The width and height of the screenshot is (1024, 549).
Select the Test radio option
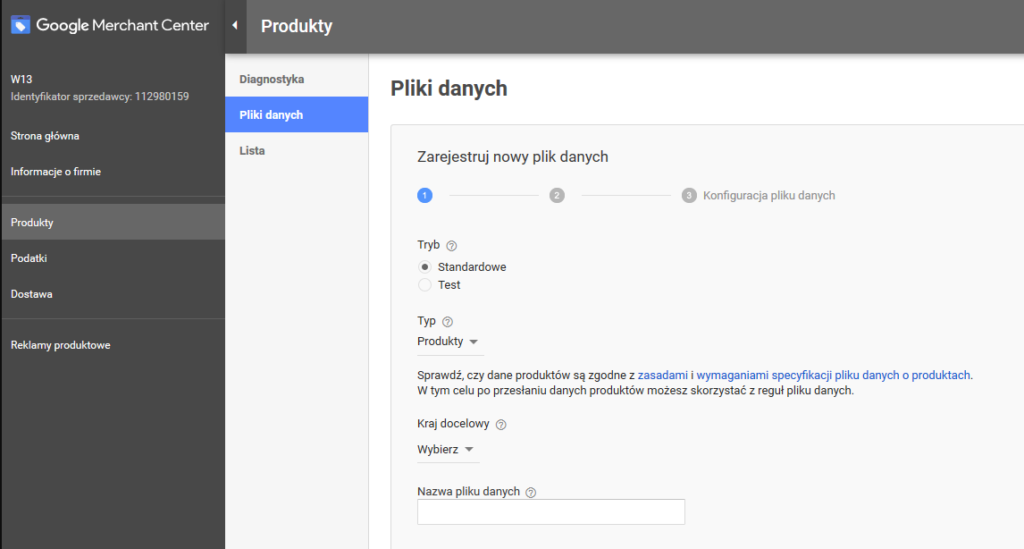(x=425, y=285)
